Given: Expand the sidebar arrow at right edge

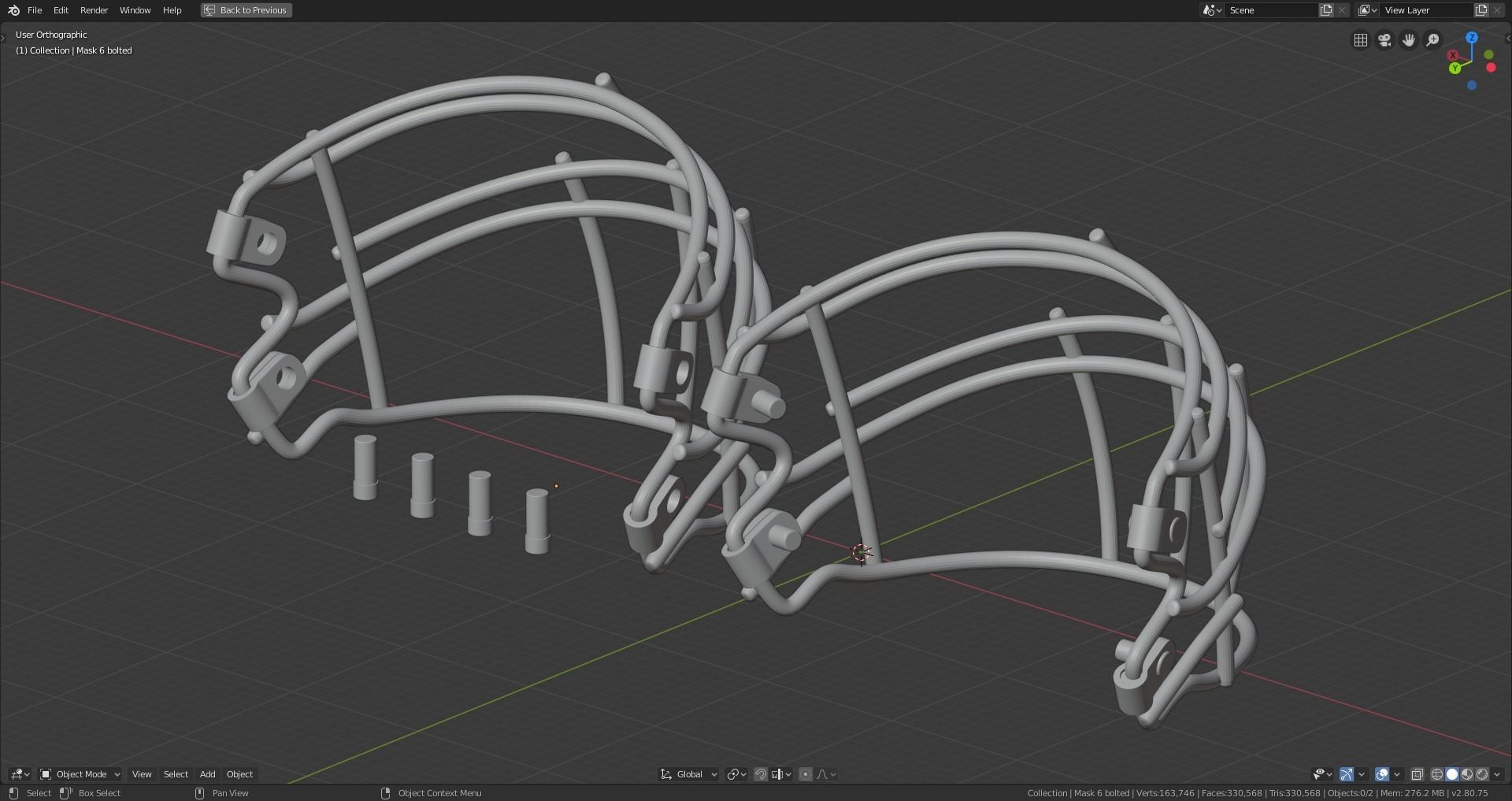Looking at the screenshot, I should 1507,38.
